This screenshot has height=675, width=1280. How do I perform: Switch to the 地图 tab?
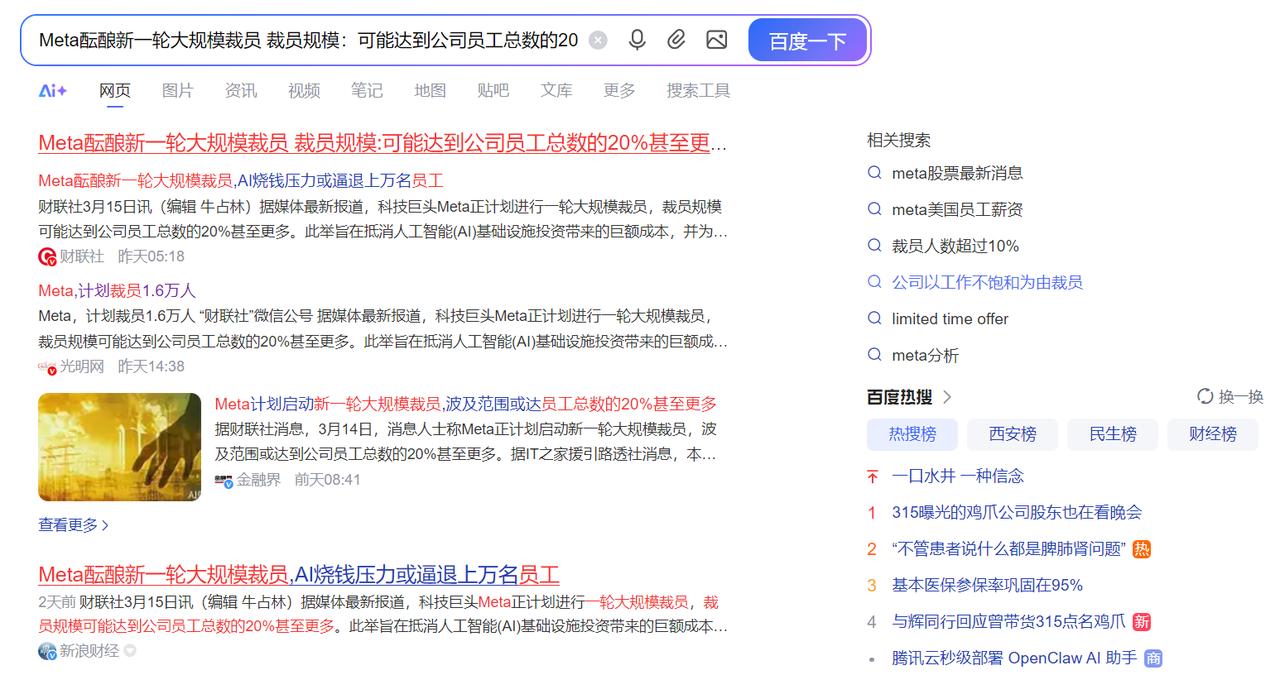pos(430,91)
